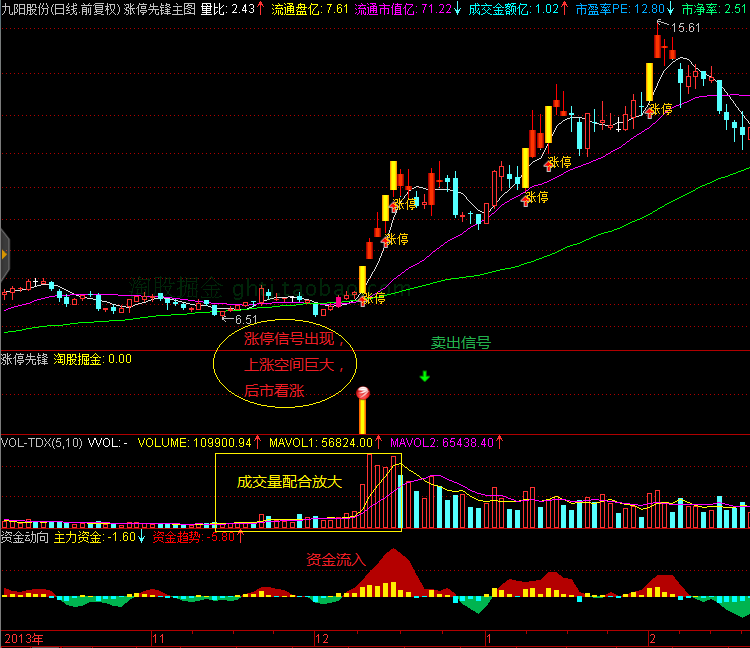Select the 九阳股份(日线.前复权) chart title
This screenshot has height=648, width=750.
(61, 9)
